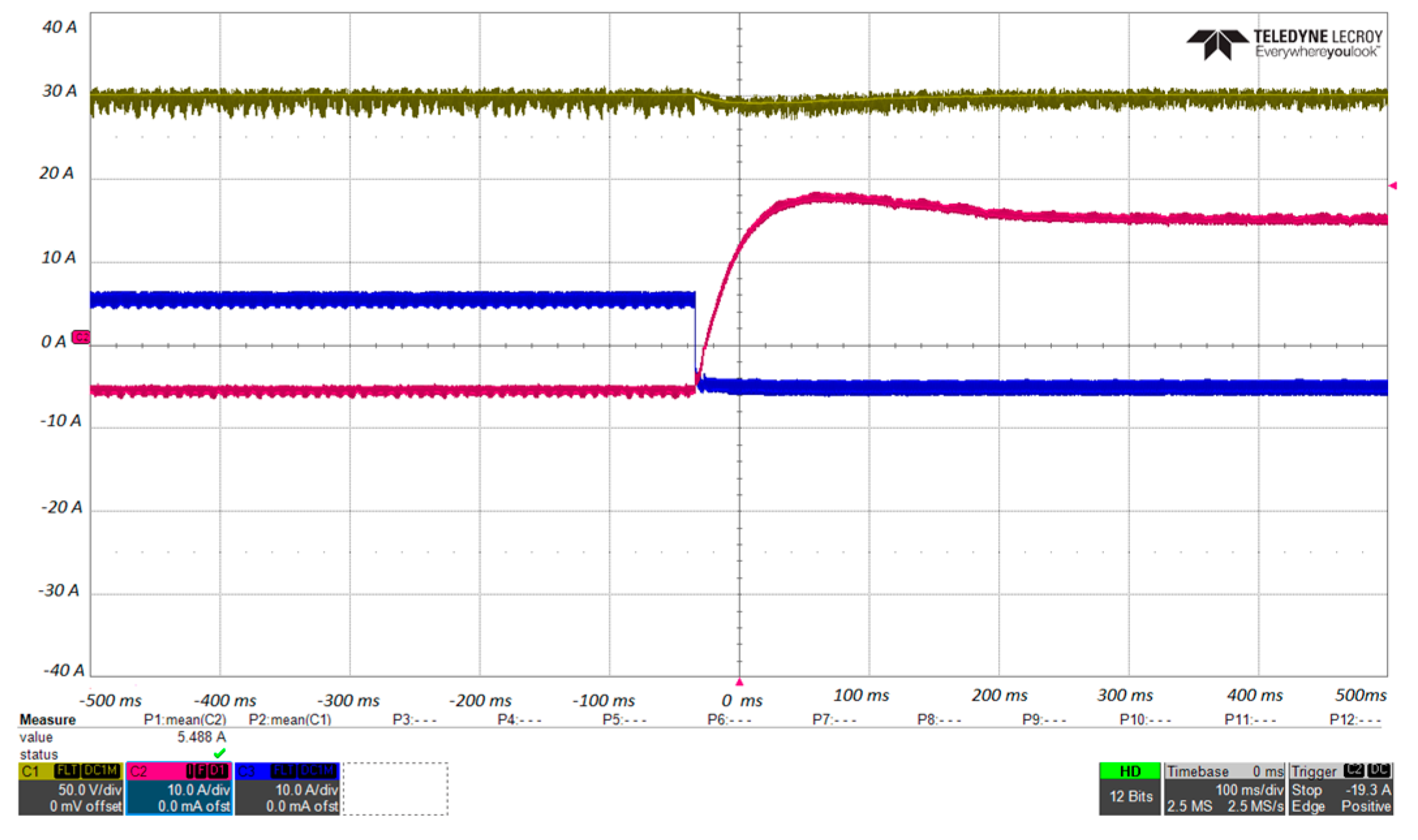
Task: Select the pink C2 channel descriptor
Action: (x=178, y=789)
